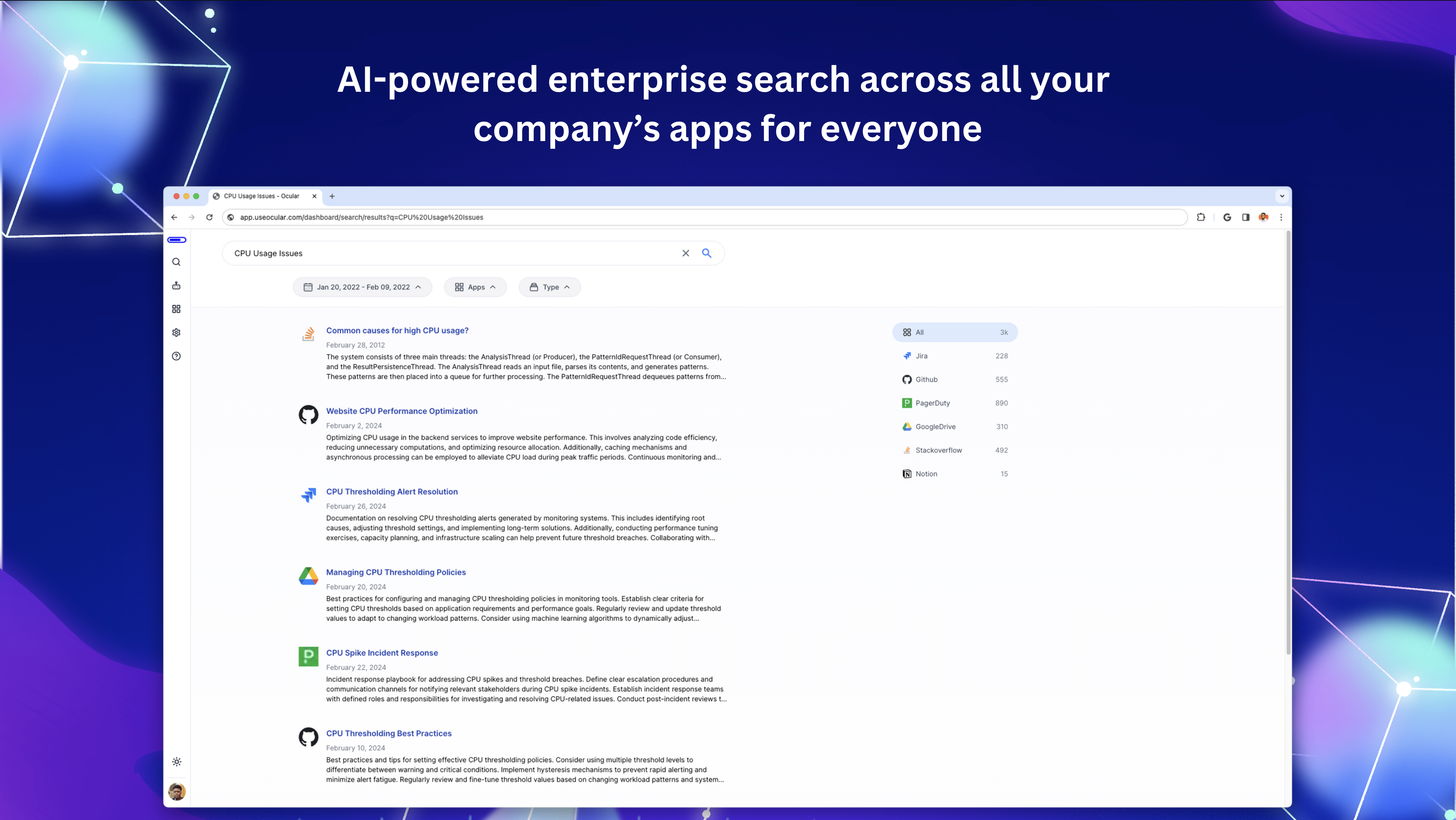Open 'CPU Spike Incident Response' result
Image resolution: width=1456 pixels, height=820 pixels.
(x=382, y=653)
